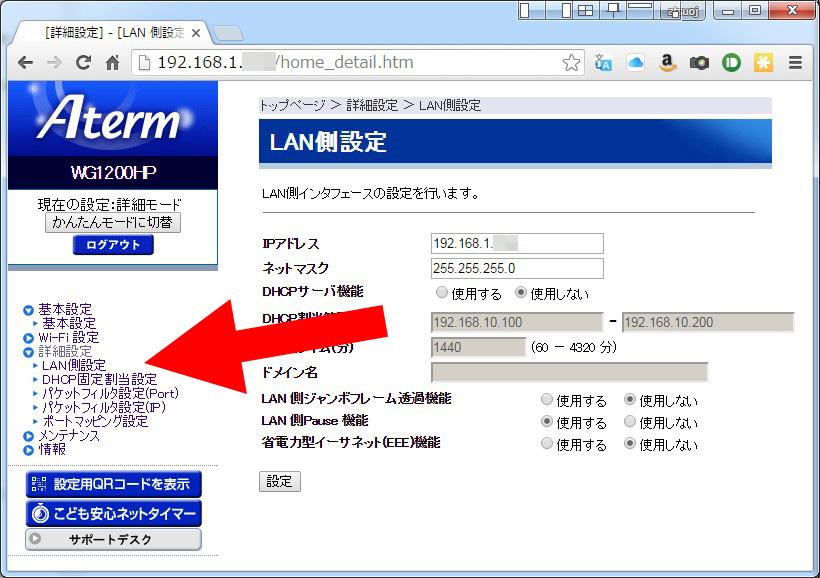Select 使用しない for EEE機能
Screen dimensions: 820x578
[x=630, y=444]
